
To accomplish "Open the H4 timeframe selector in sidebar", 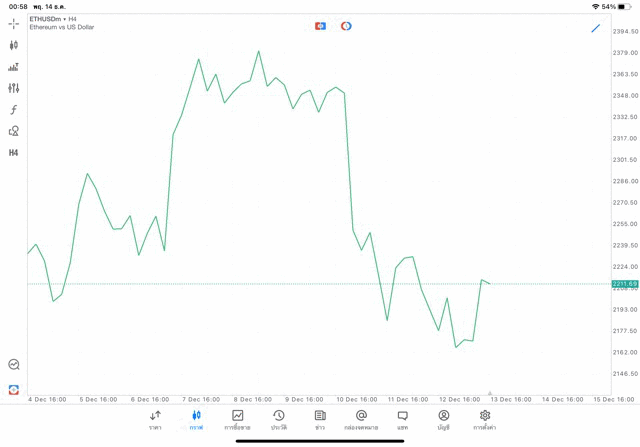I will 13,153.
